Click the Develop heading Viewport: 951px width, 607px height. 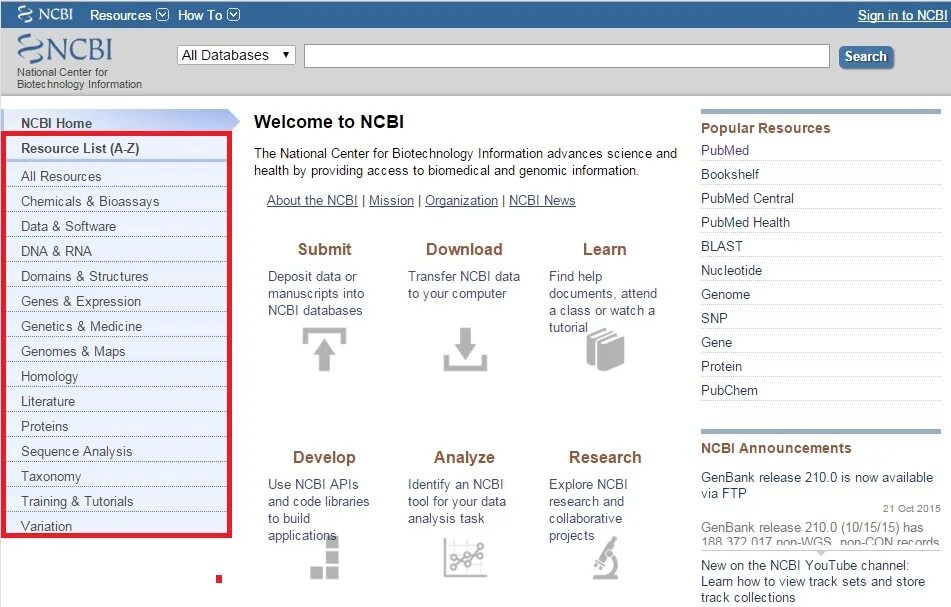(324, 457)
